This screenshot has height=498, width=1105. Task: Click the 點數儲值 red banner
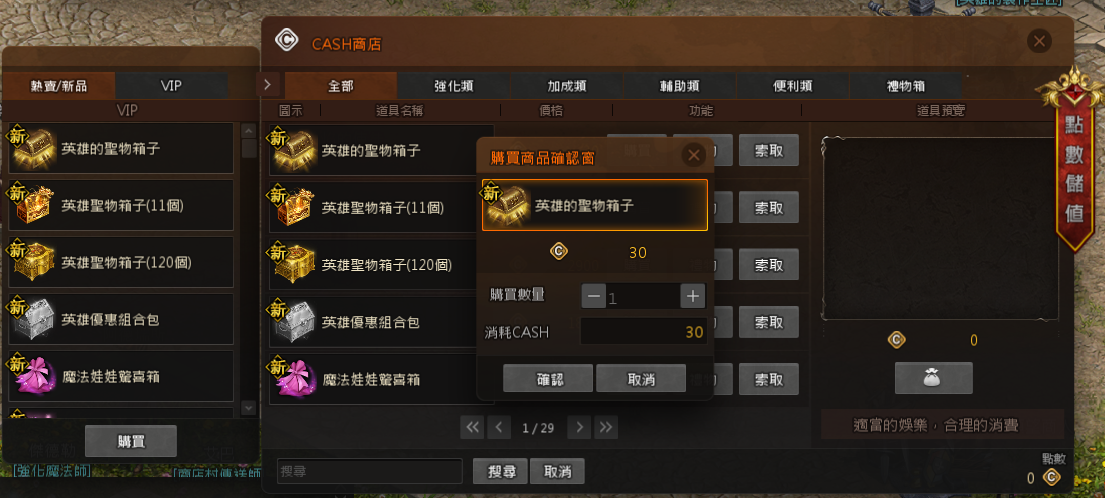[x=1073, y=167]
